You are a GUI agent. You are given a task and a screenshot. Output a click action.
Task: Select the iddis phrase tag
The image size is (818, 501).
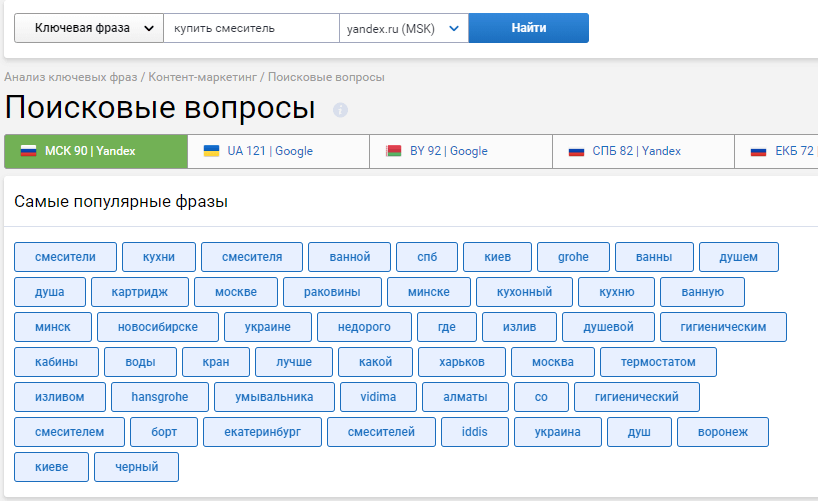click(475, 432)
